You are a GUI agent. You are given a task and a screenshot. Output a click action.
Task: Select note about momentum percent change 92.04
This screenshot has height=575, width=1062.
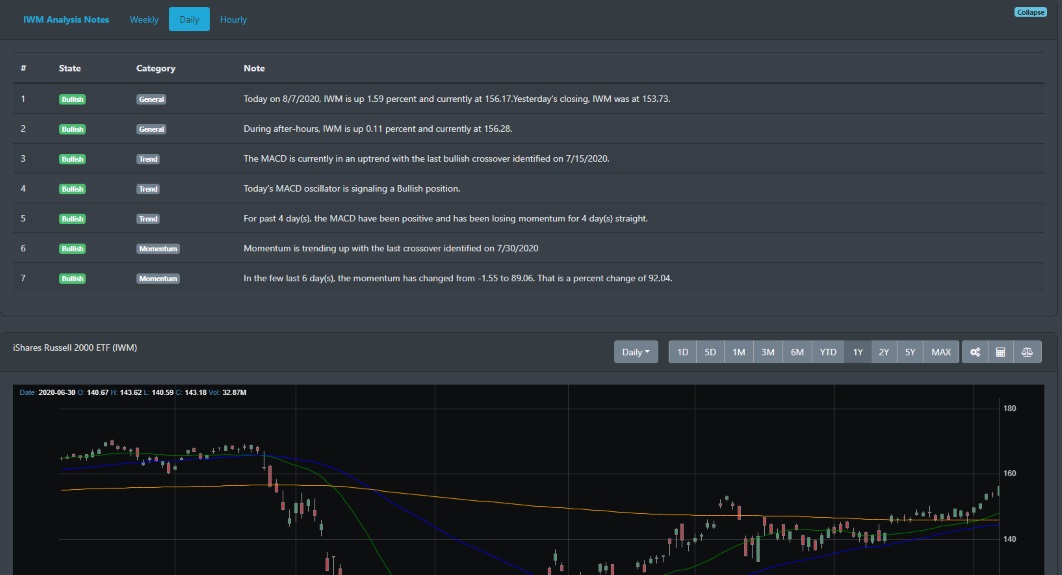pos(458,278)
